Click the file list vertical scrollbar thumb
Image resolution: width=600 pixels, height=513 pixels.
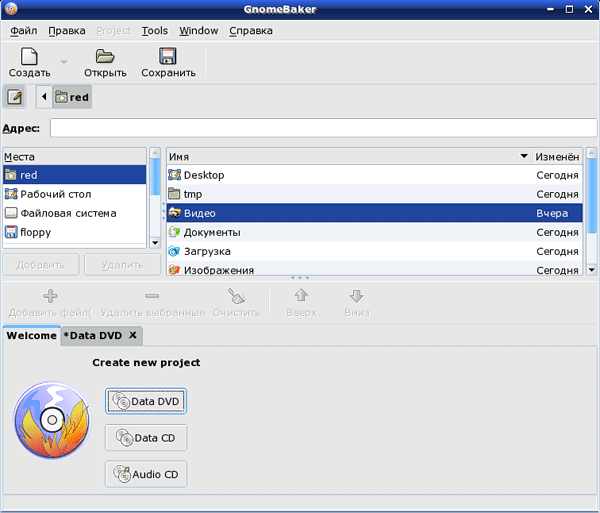[592, 195]
